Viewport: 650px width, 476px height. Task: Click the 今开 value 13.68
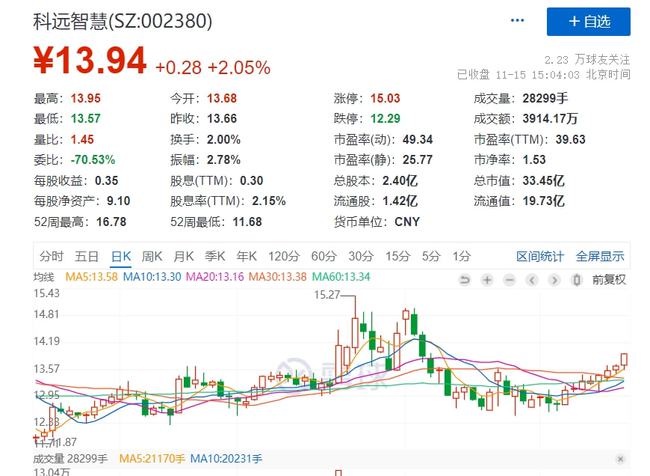[x=222, y=98]
